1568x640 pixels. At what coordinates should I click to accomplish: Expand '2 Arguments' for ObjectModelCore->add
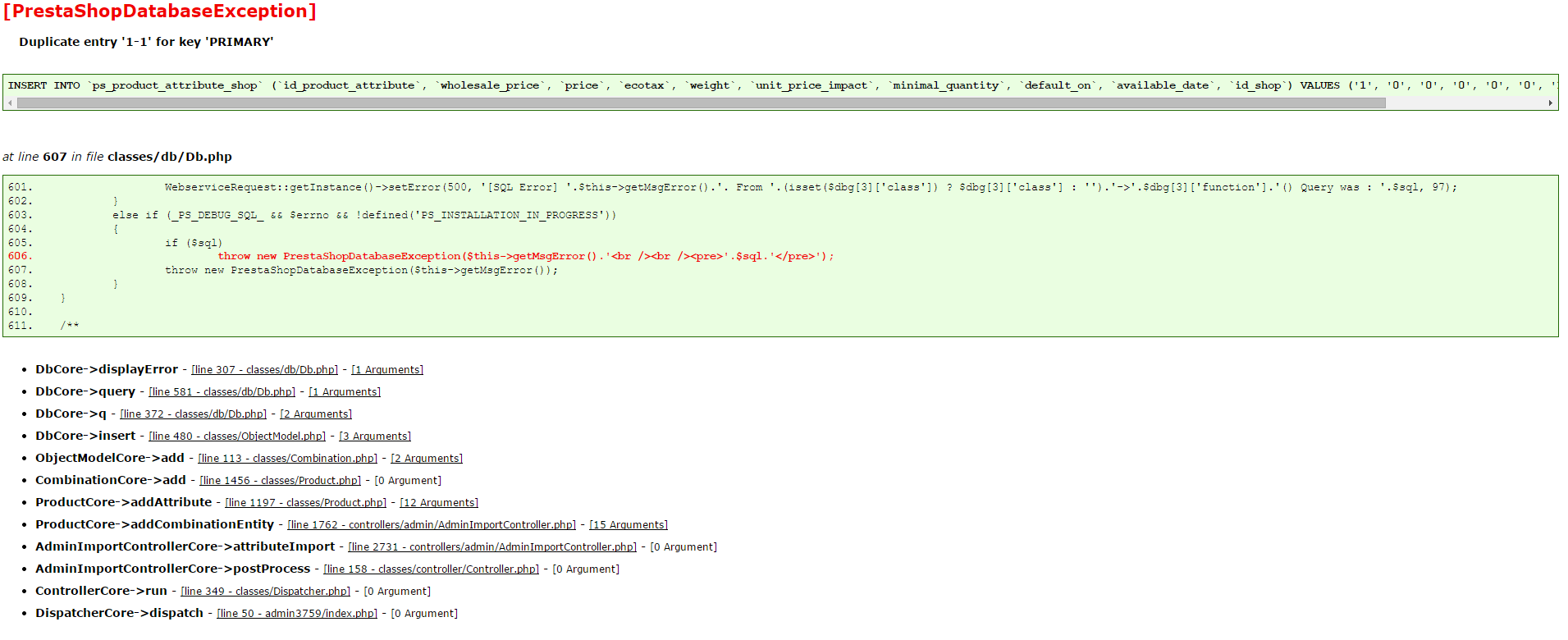tap(427, 459)
